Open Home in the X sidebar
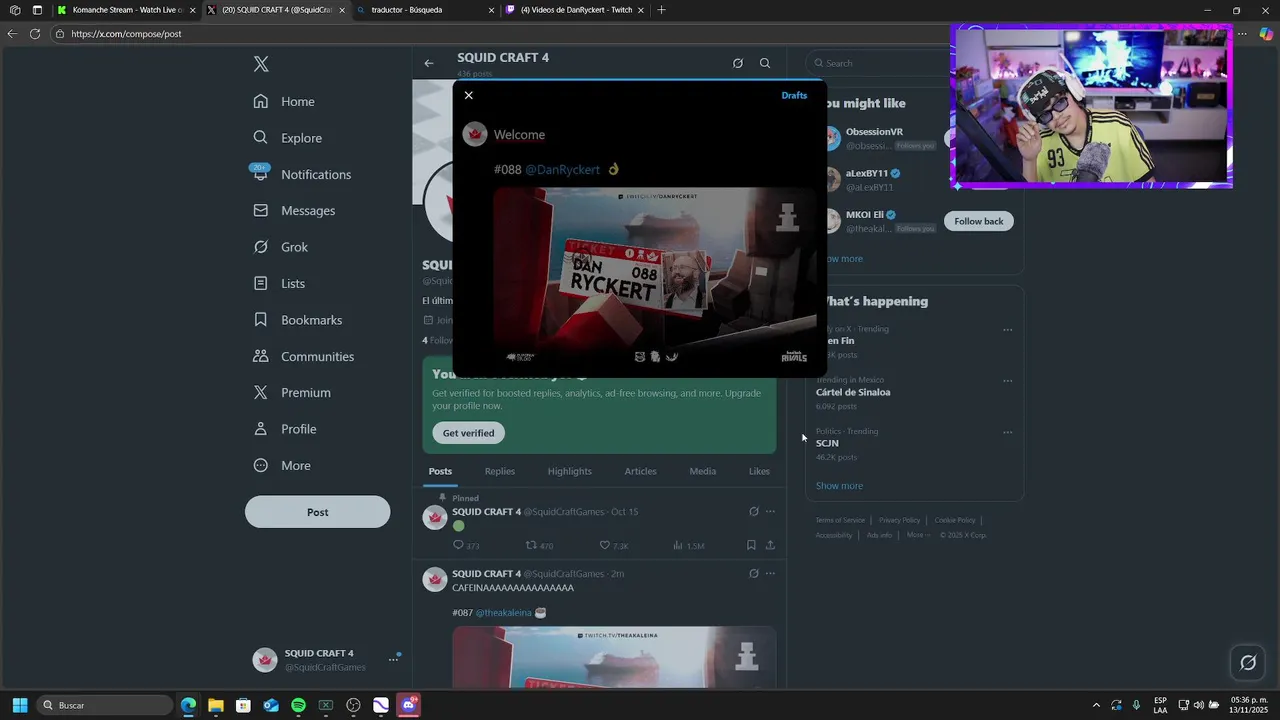1280x720 pixels. (x=284, y=102)
